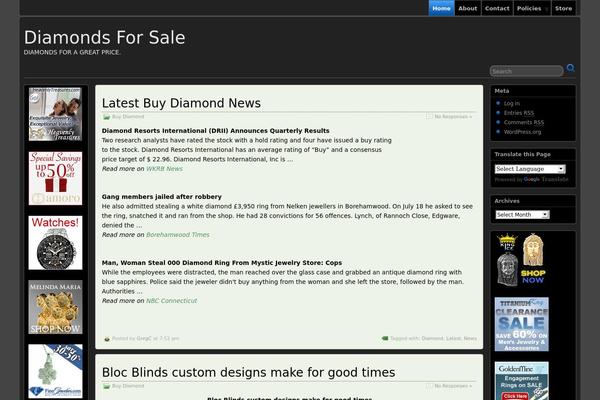Image resolution: width=600 pixels, height=400 pixels.
Task: Click the 'DIAMONDS FOR A GREAT PRICE.' tagline
Action: pyautogui.click(x=72, y=52)
